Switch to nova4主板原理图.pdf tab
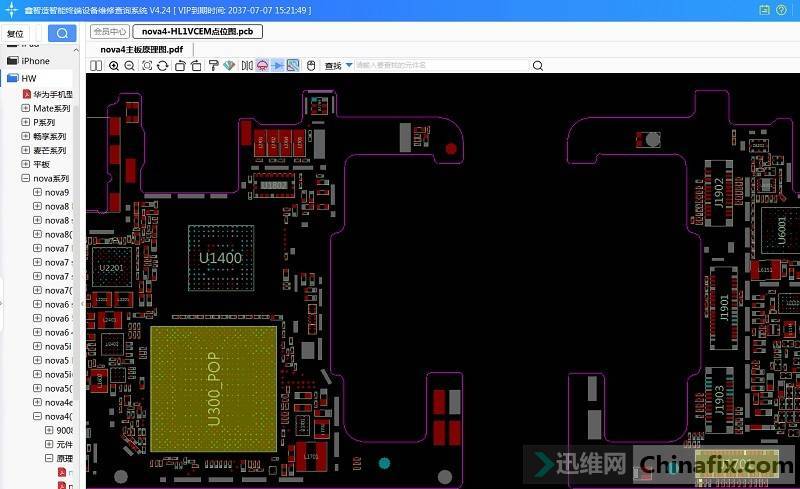This screenshot has width=800, height=489. 141,49
